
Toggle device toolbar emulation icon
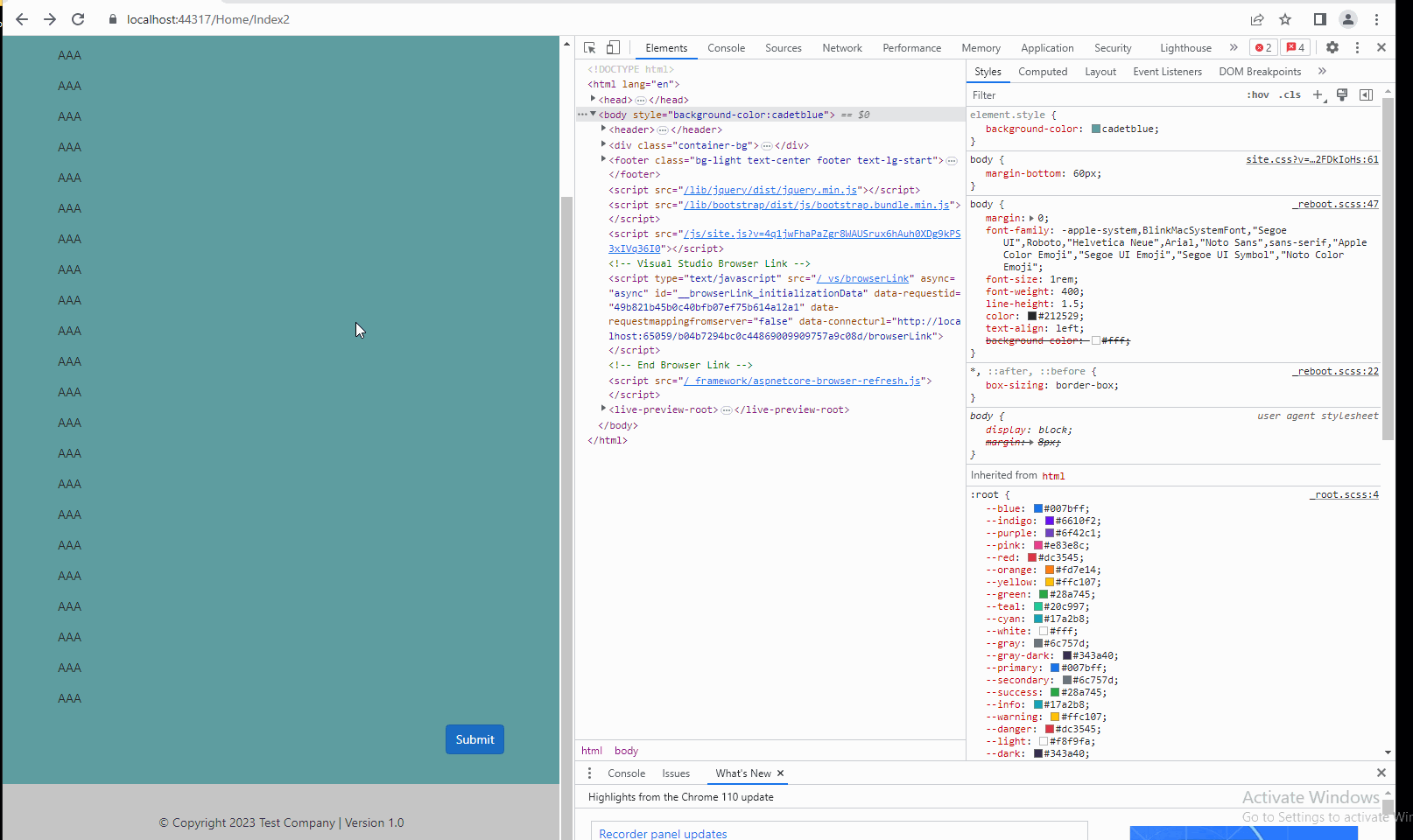tap(614, 47)
